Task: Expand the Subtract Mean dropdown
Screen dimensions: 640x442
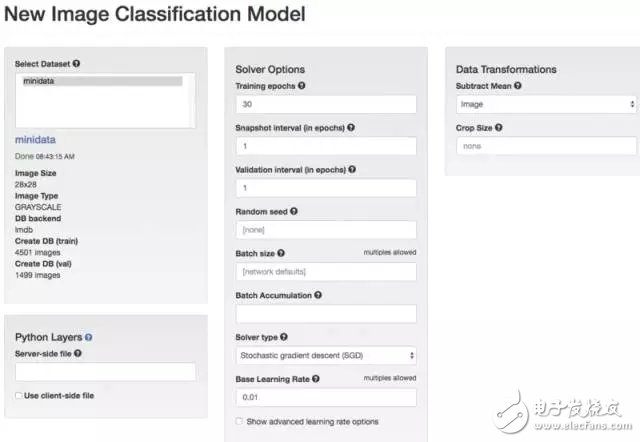Action: 545,104
